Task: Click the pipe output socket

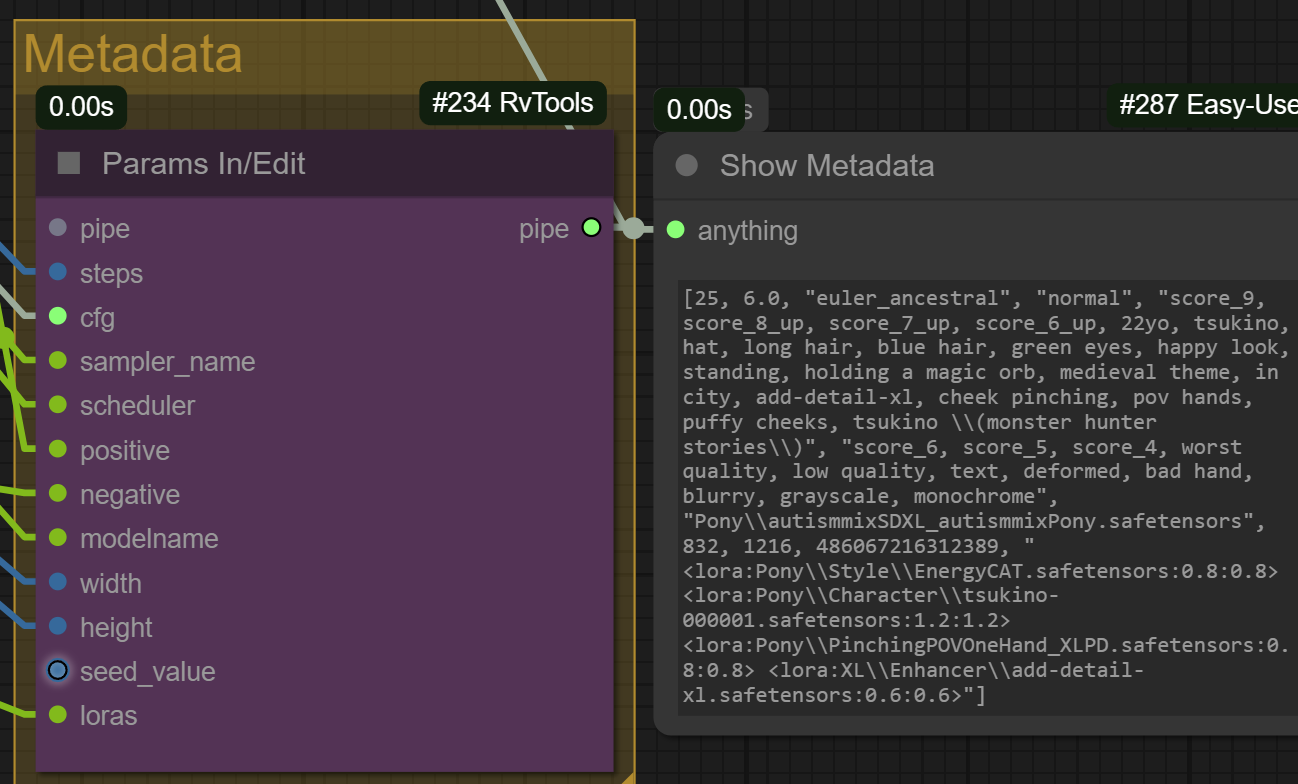Action: [x=591, y=227]
